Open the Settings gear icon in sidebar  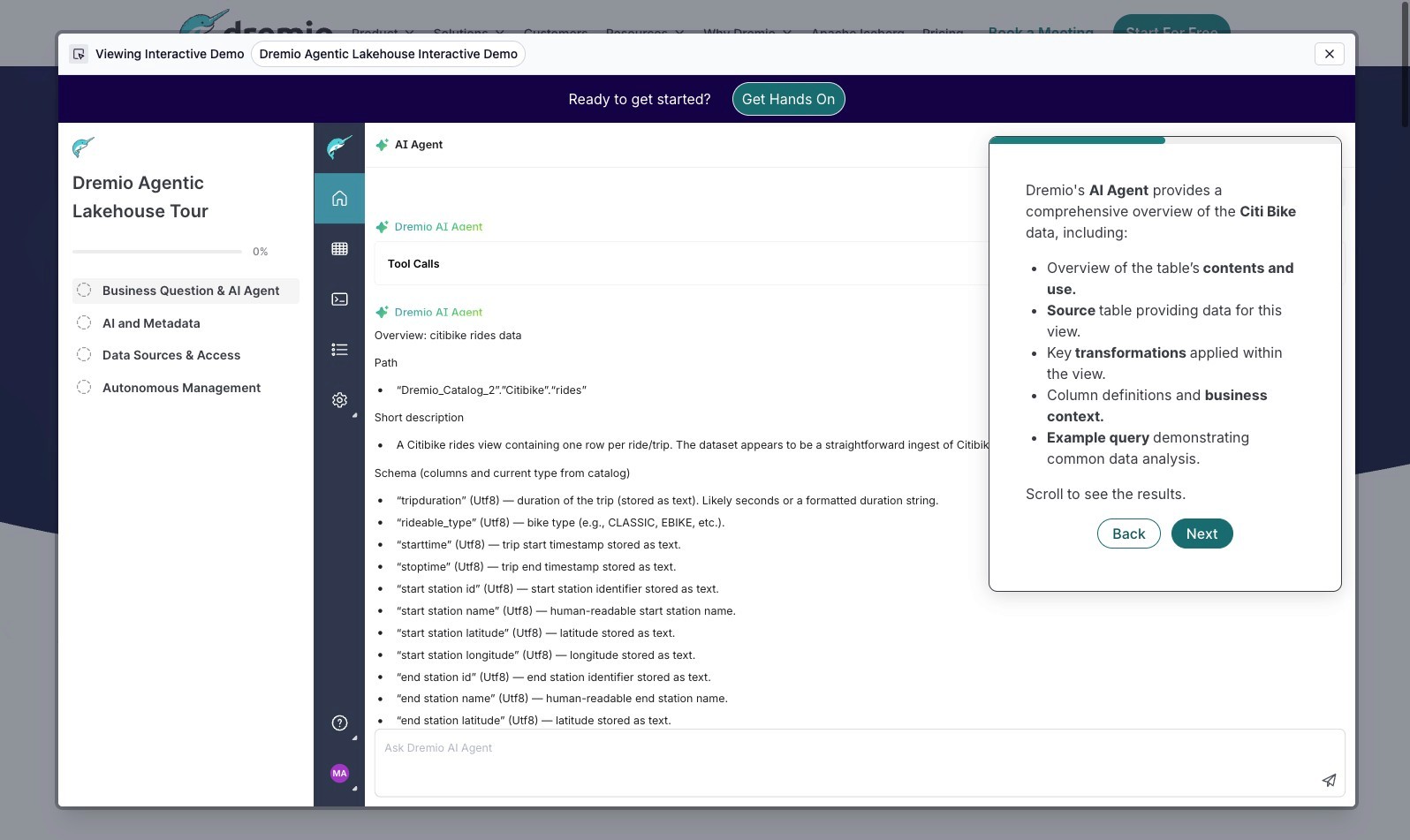click(x=339, y=400)
